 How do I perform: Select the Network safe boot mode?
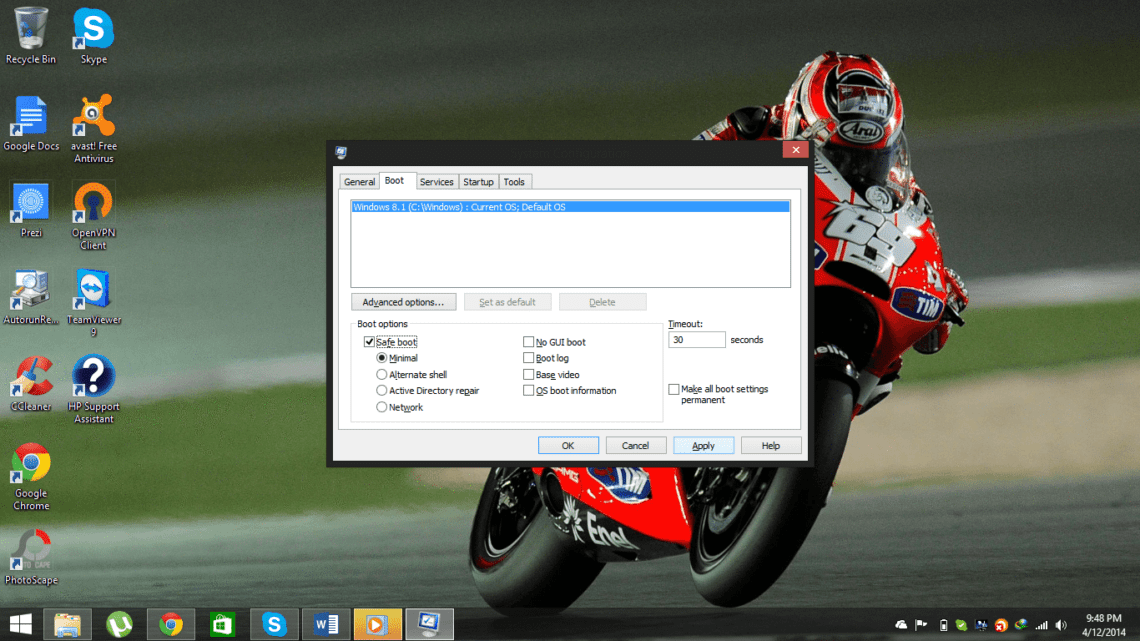(x=381, y=406)
